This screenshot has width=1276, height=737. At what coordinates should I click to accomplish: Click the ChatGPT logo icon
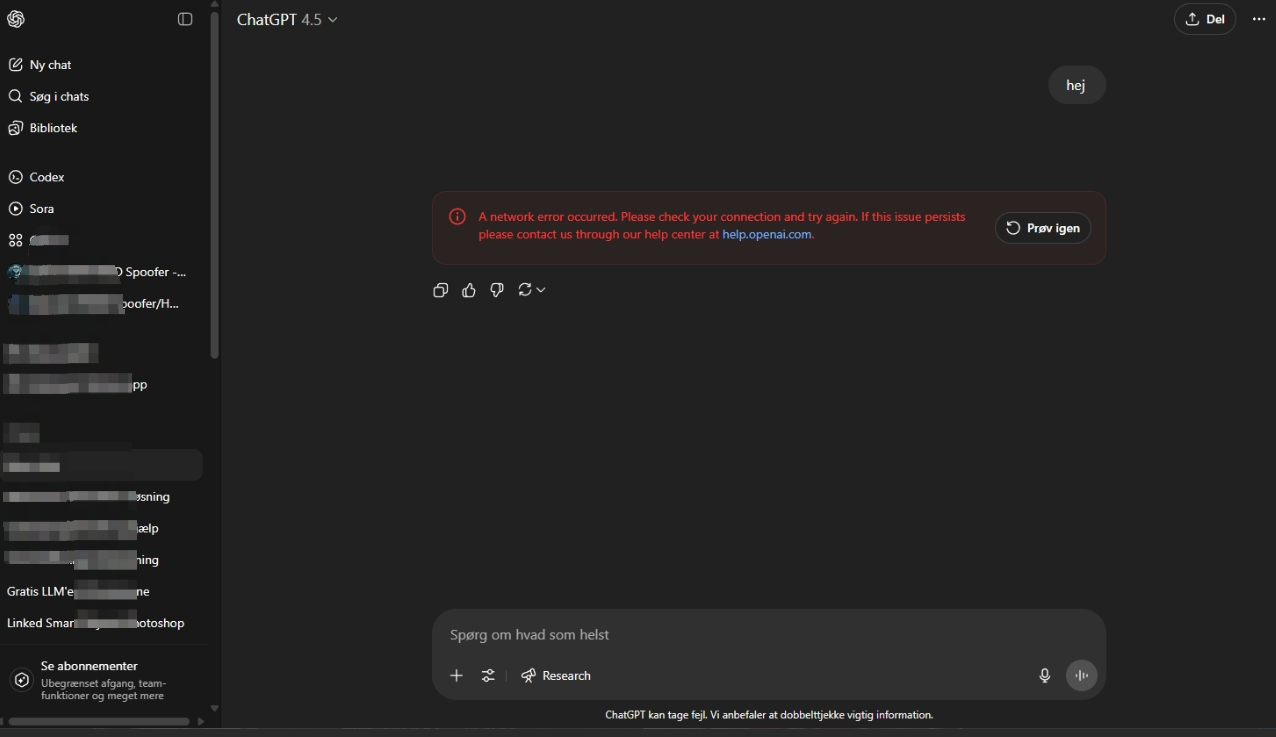(x=16, y=19)
